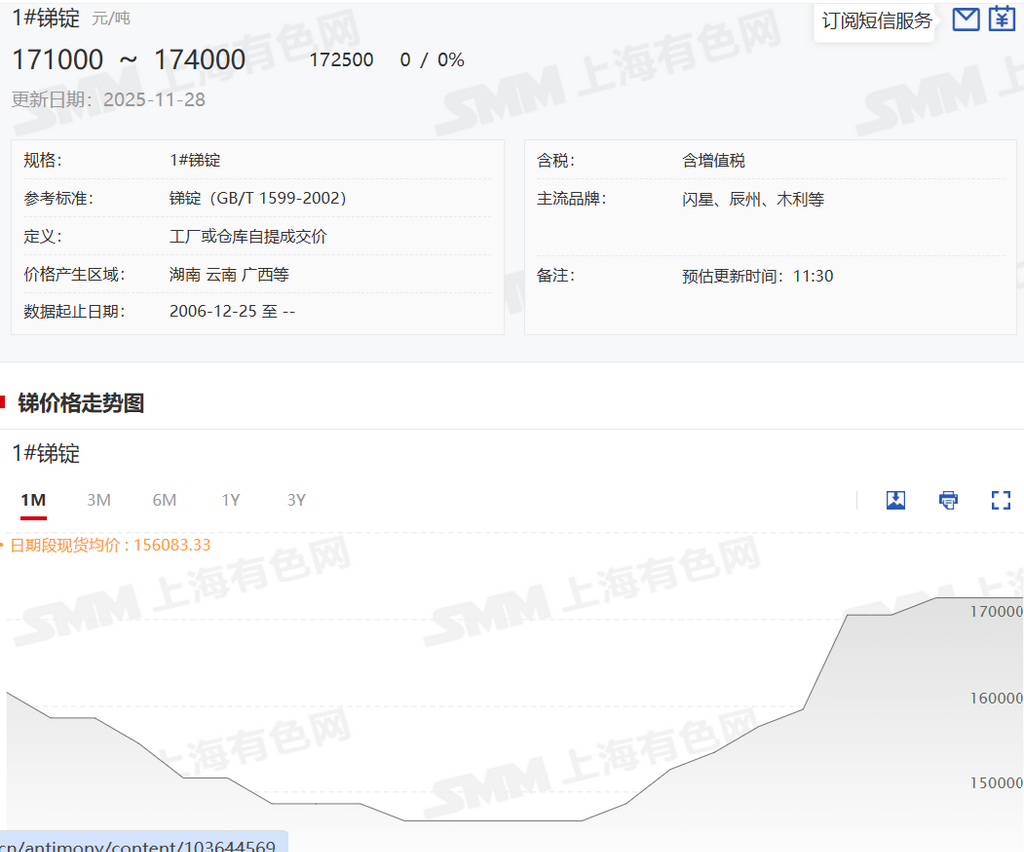Show the 6M price trend

pos(164,500)
